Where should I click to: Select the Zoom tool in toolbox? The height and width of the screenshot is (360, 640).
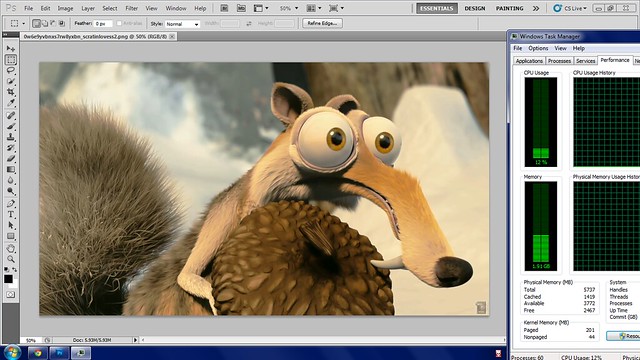[11, 259]
